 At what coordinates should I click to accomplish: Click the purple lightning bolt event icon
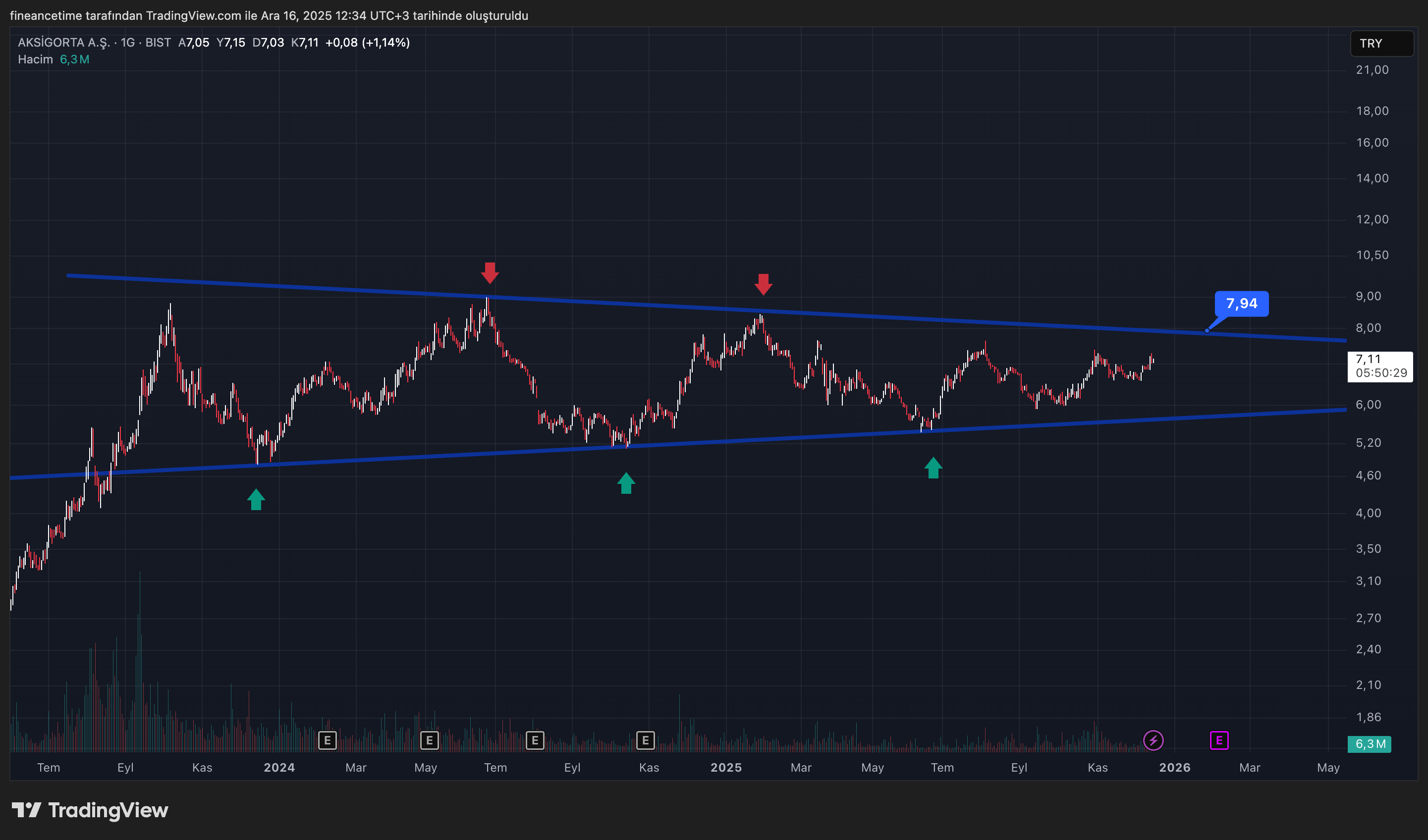point(1153,740)
